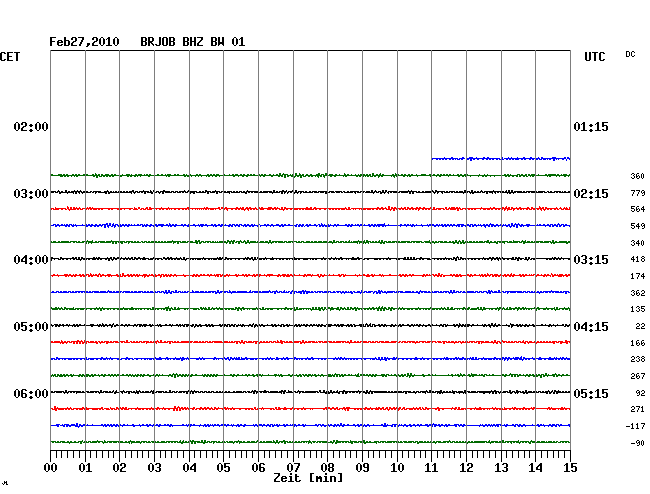This screenshot has width=650, height=494.
Task: Select the CET time label "02:00"
Action: [x=31, y=127]
